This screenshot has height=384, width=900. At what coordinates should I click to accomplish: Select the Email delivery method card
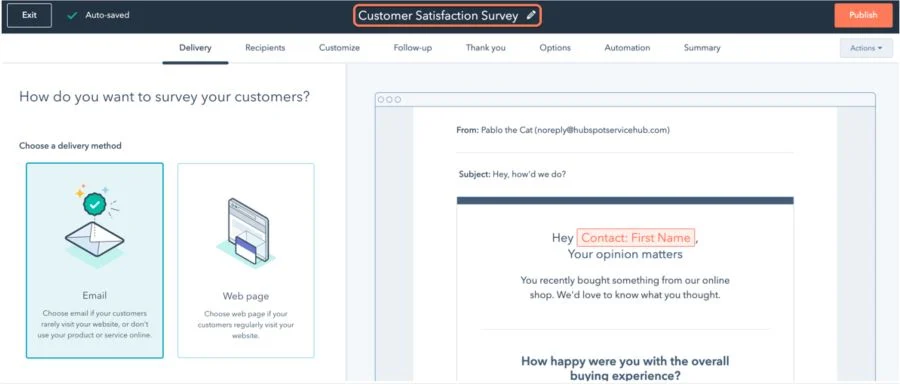coord(95,261)
